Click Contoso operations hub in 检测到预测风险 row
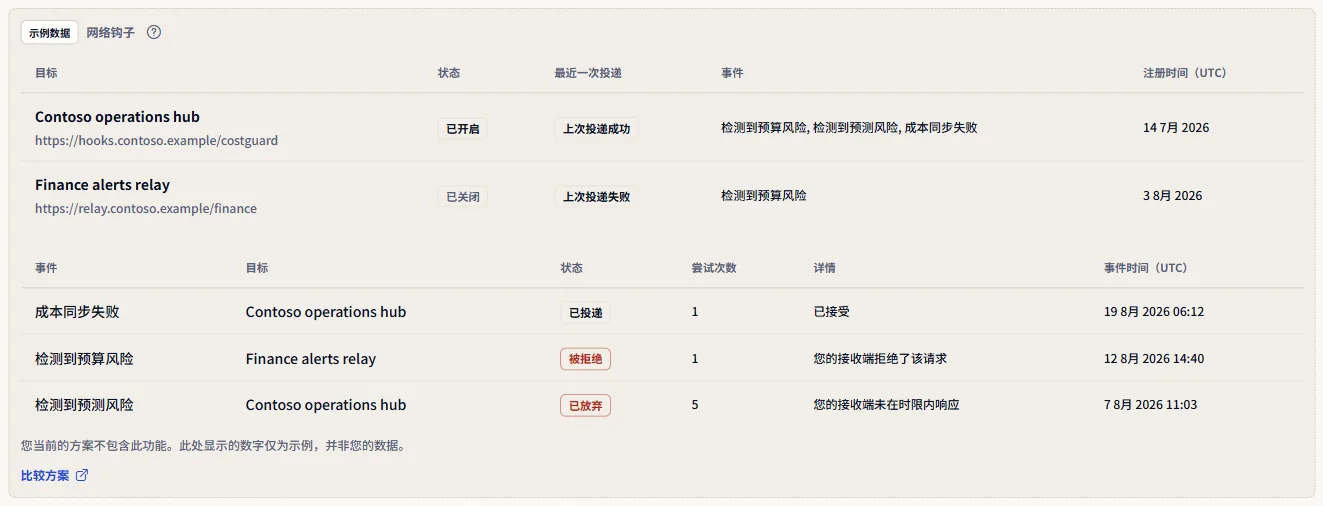This screenshot has height=506, width=1323. (326, 405)
